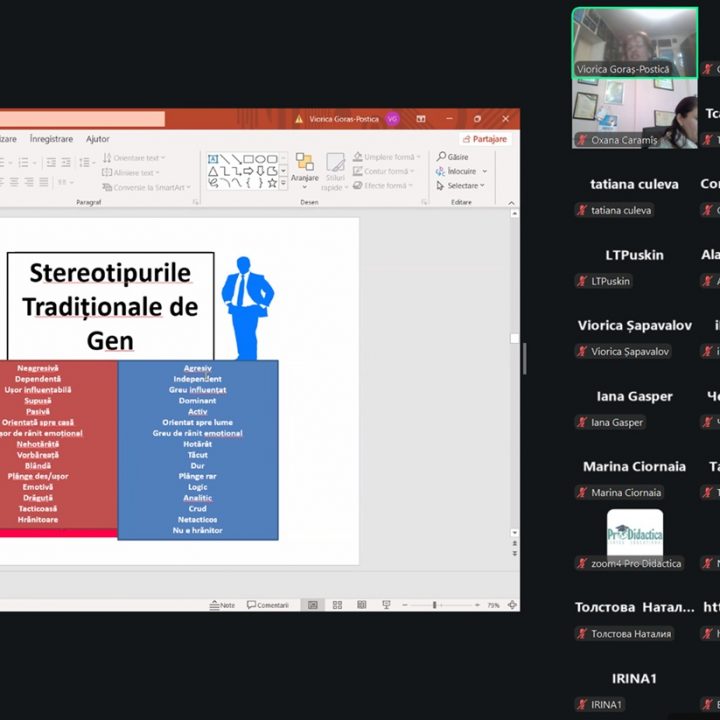
Task: Open the Ajutor ribbon tab
Action: point(98,139)
